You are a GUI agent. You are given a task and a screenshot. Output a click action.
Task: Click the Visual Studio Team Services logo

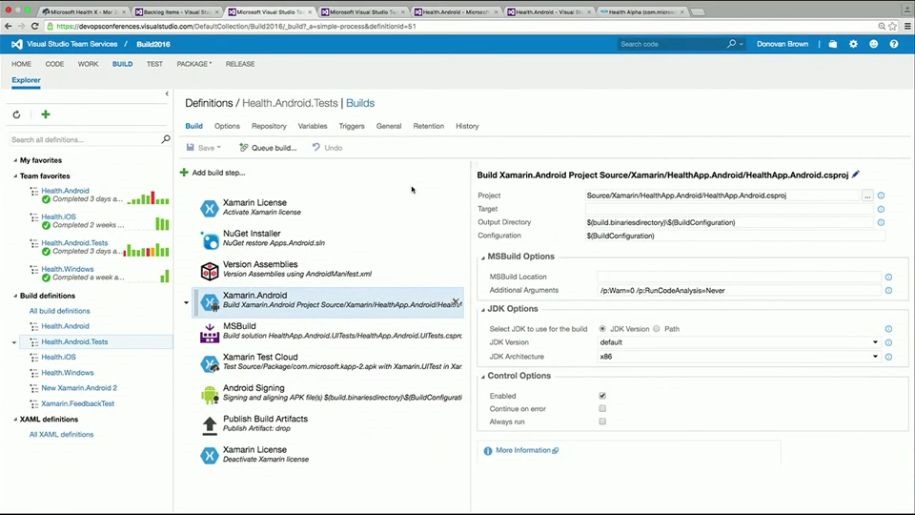tap(17, 44)
